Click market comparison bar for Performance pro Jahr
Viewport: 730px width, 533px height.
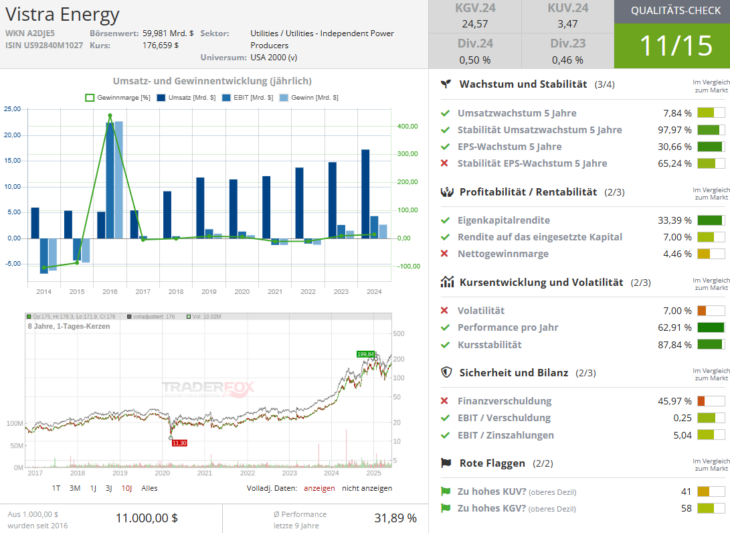[x=711, y=327]
